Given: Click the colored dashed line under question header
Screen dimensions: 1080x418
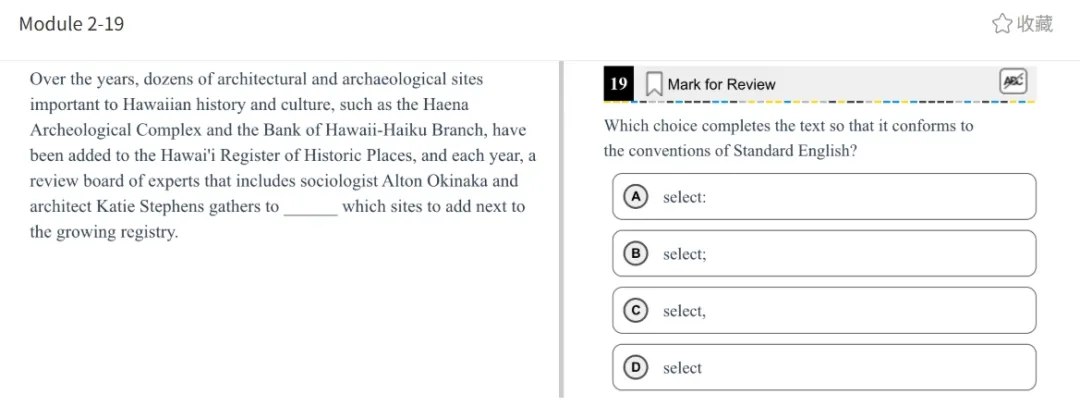Looking at the screenshot, I should point(820,102).
